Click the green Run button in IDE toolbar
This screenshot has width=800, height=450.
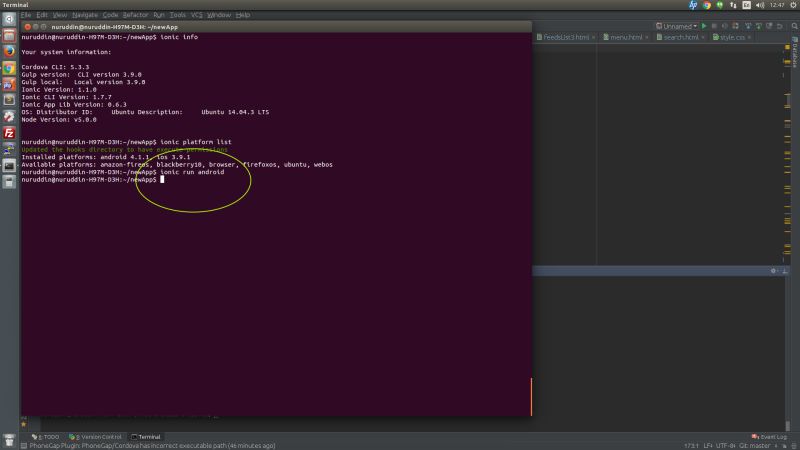click(704, 26)
